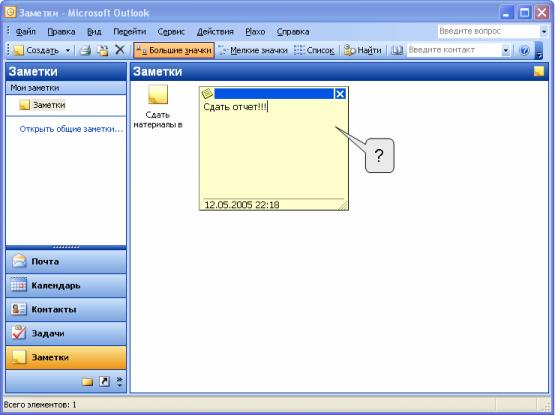Click the navigation pane splitter grip
555x415 pixels.
pos(66,247)
